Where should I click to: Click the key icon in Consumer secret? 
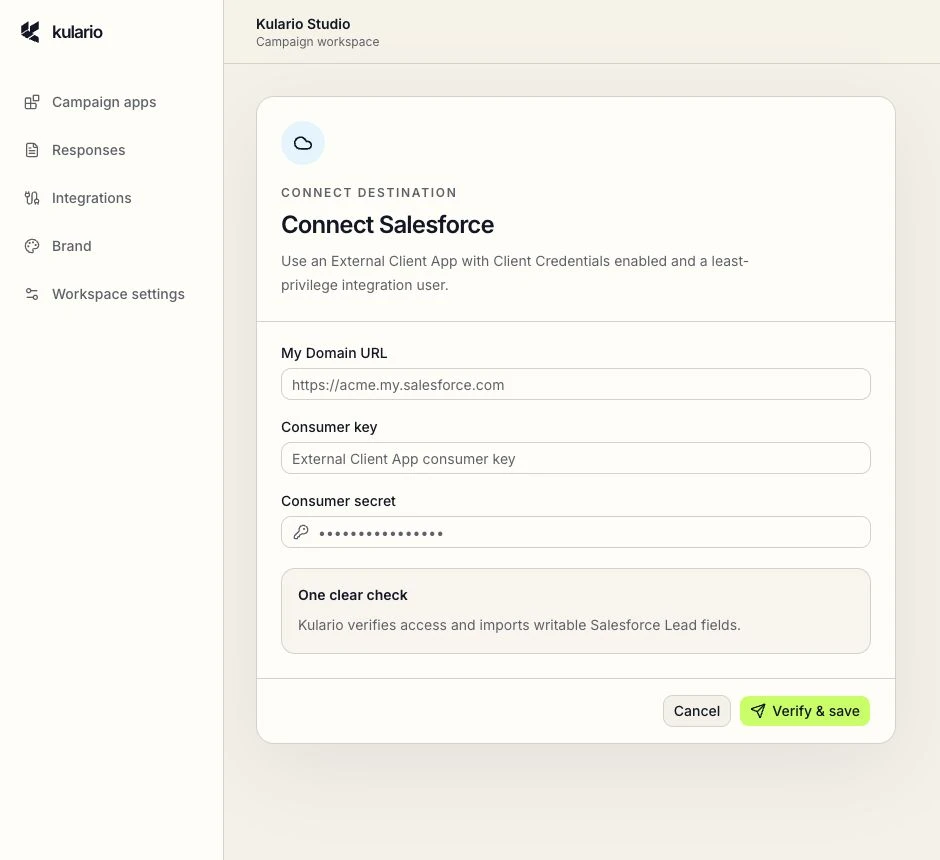(x=301, y=532)
